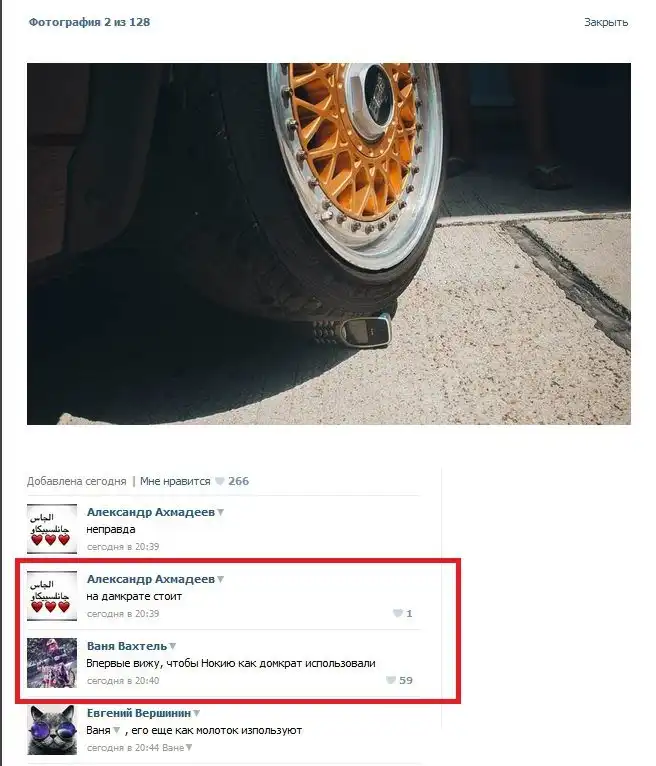Expand arrow beside Ваня Вахтель name
Image resolution: width=656 pixels, height=766 pixels.
point(173,646)
